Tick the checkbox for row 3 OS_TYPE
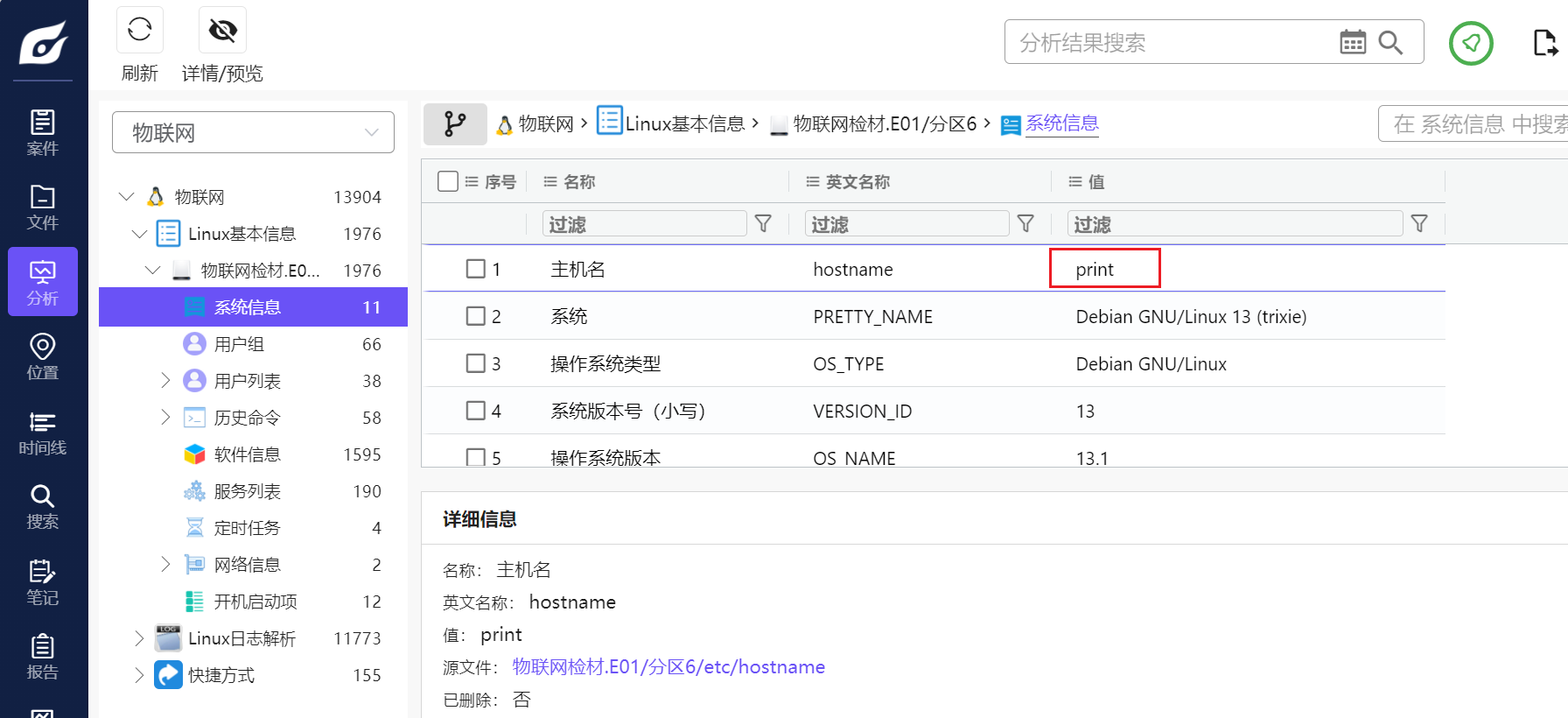Viewport: 1568px width, 718px height. [476, 363]
